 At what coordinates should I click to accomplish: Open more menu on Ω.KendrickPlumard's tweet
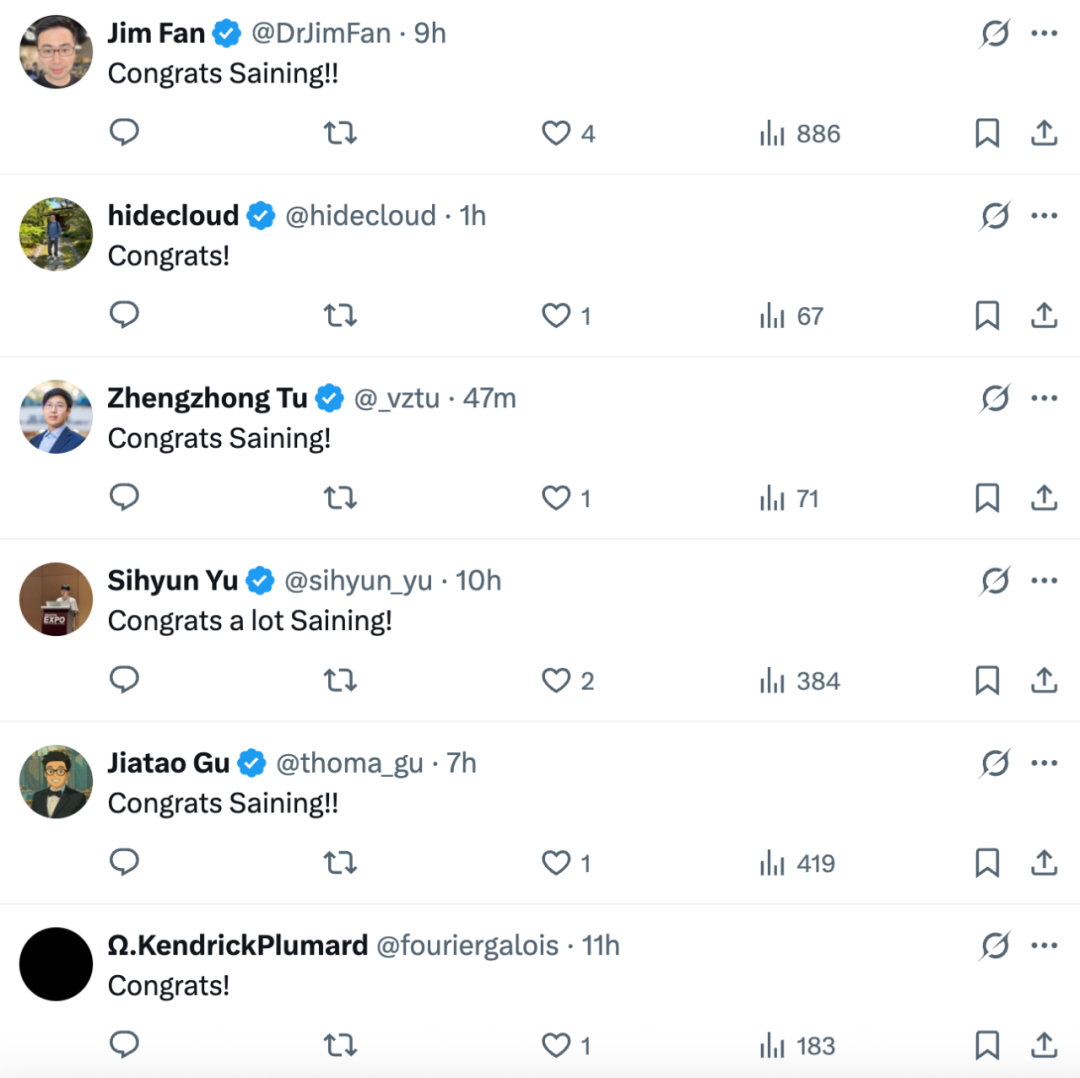pyautogui.click(x=1044, y=946)
